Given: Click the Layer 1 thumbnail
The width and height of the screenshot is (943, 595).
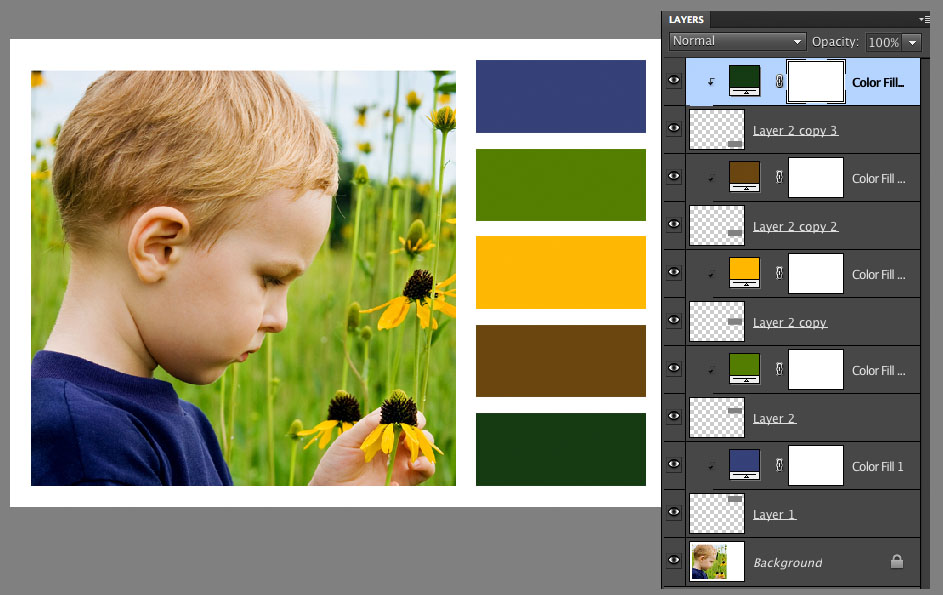Looking at the screenshot, I should (x=717, y=513).
